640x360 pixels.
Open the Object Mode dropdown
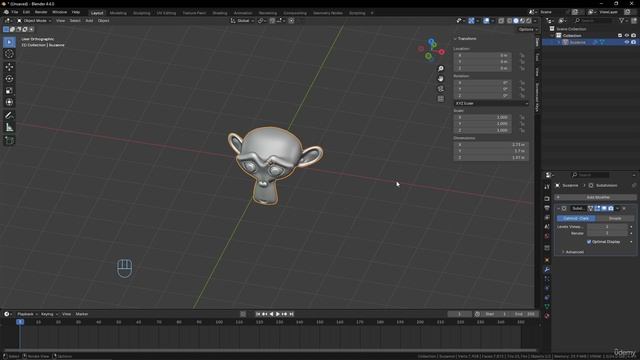(34, 20)
